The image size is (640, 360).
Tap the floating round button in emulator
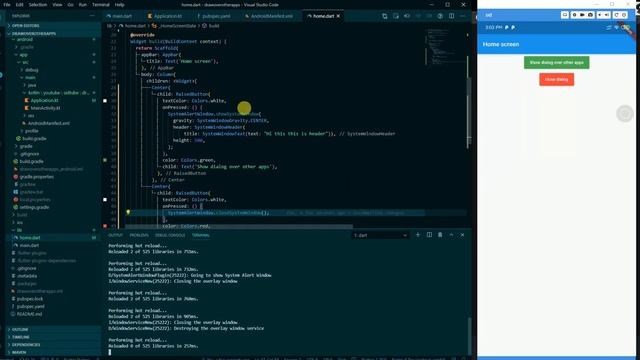(624, 113)
